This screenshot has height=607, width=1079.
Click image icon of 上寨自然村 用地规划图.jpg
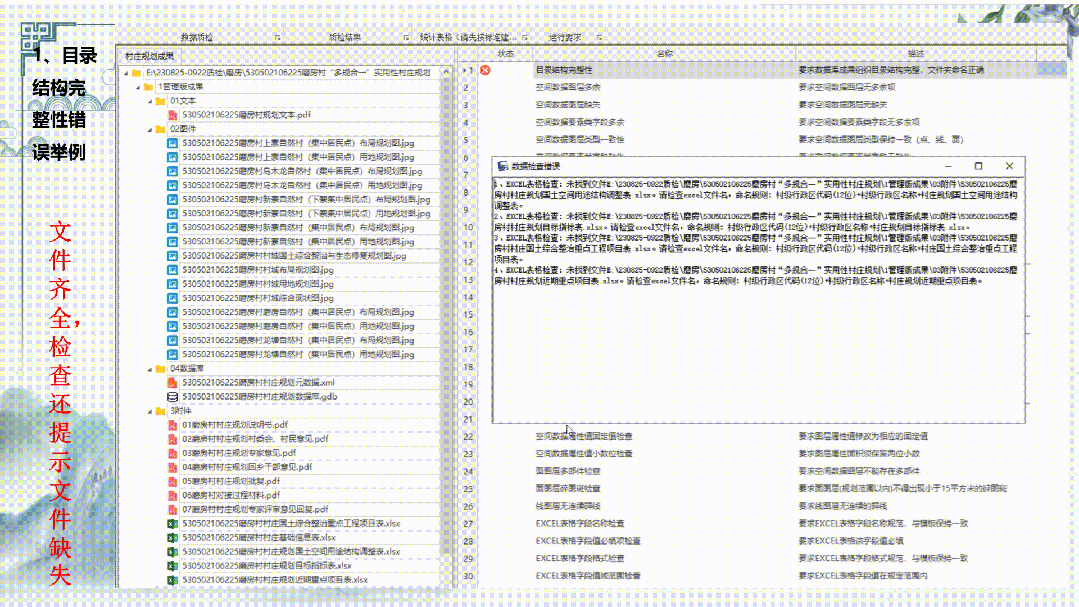(173, 157)
